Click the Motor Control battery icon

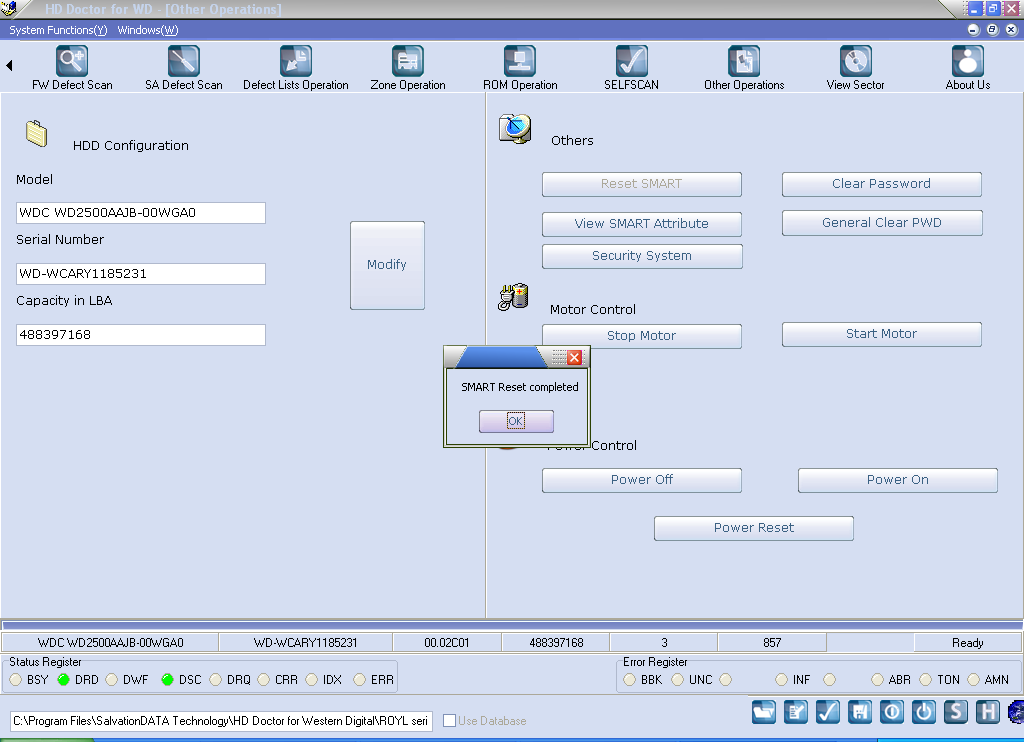pyautogui.click(x=513, y=297)
